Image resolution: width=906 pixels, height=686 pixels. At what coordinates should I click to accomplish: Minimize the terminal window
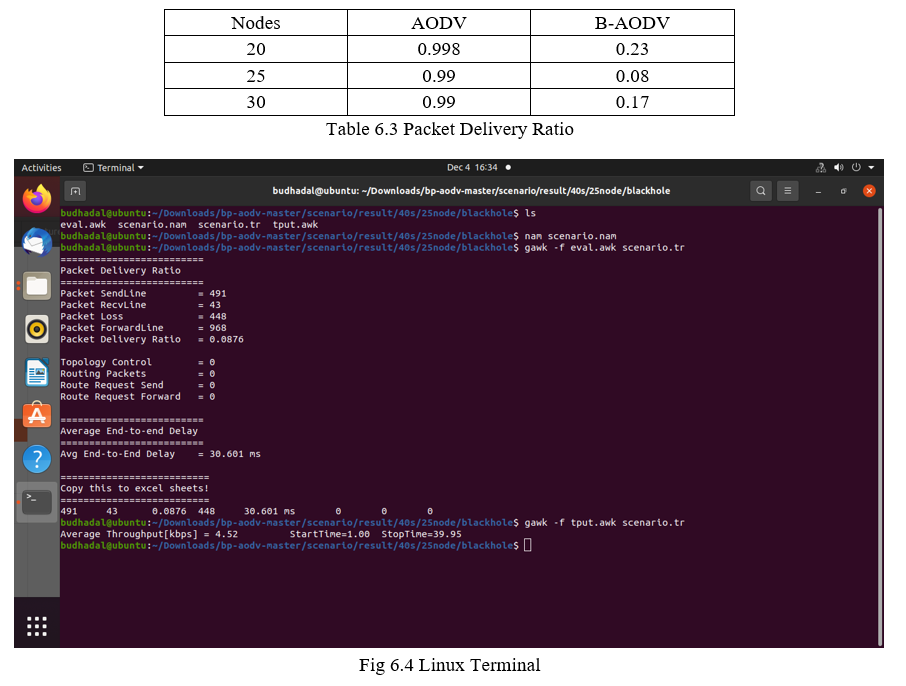tap(818, 191)
